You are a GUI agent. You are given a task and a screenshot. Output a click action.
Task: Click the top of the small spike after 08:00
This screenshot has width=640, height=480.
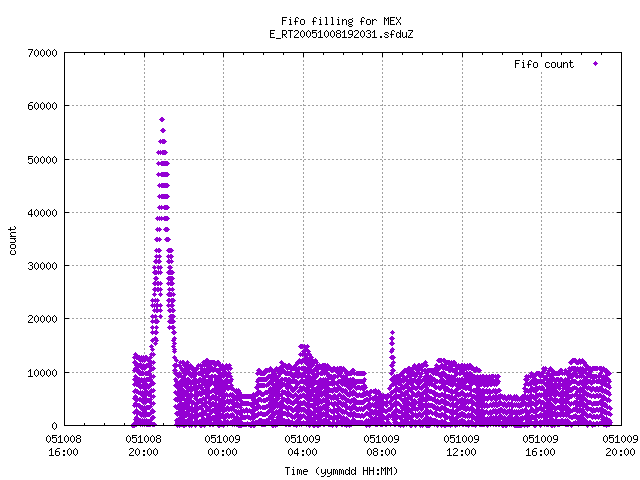tap(392, 333)
